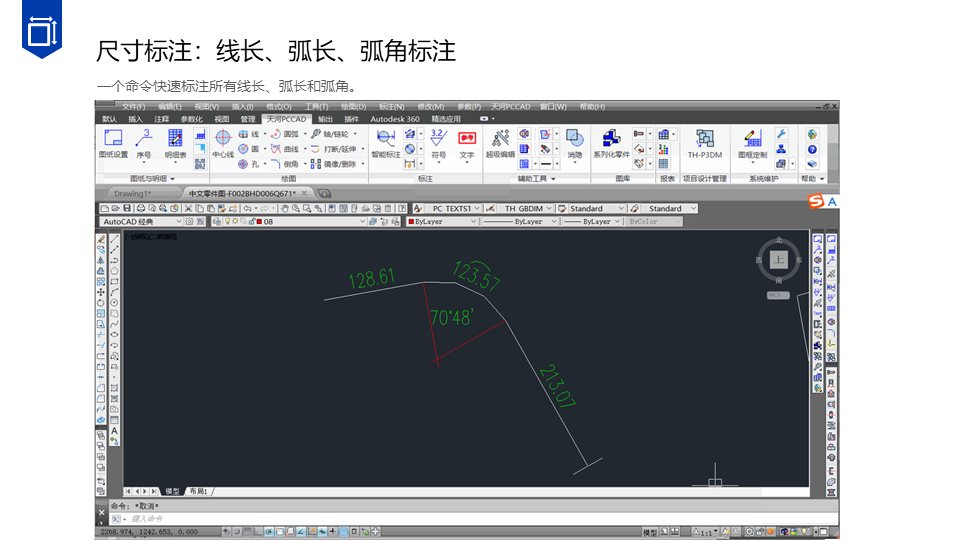Toggle the layer lightbulb on/off icon
Image resolution: width=960 pixels, height=540 pixels.
coord(227,222)
